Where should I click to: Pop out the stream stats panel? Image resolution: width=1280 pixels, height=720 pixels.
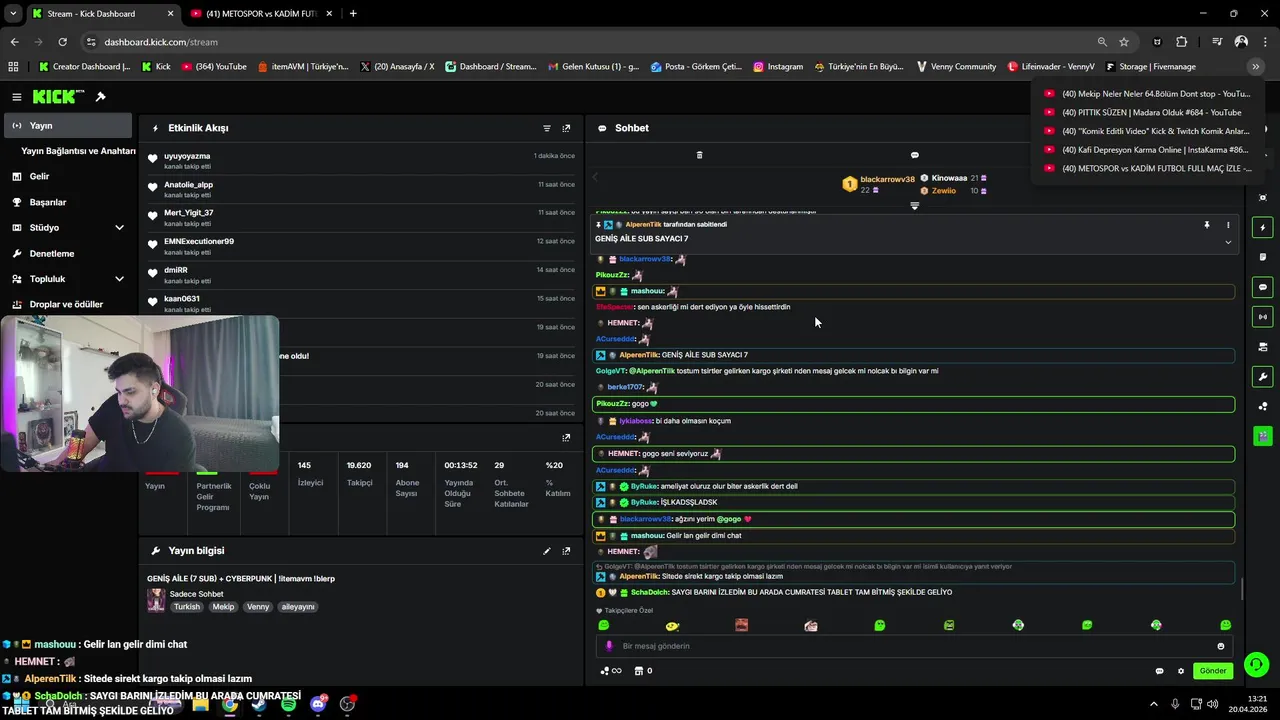click(566, 437)
